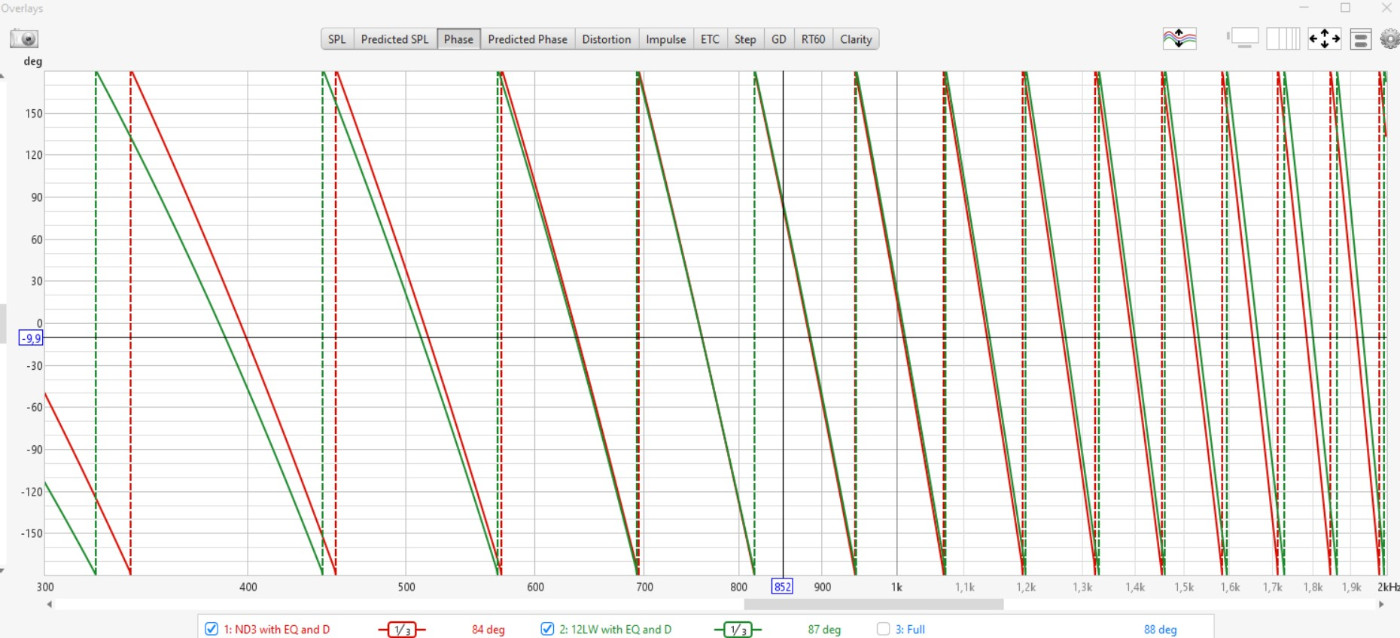The image size is (1400, 638).
Task: Switch to the SPL tab
Action: click(x=337, y=39)
